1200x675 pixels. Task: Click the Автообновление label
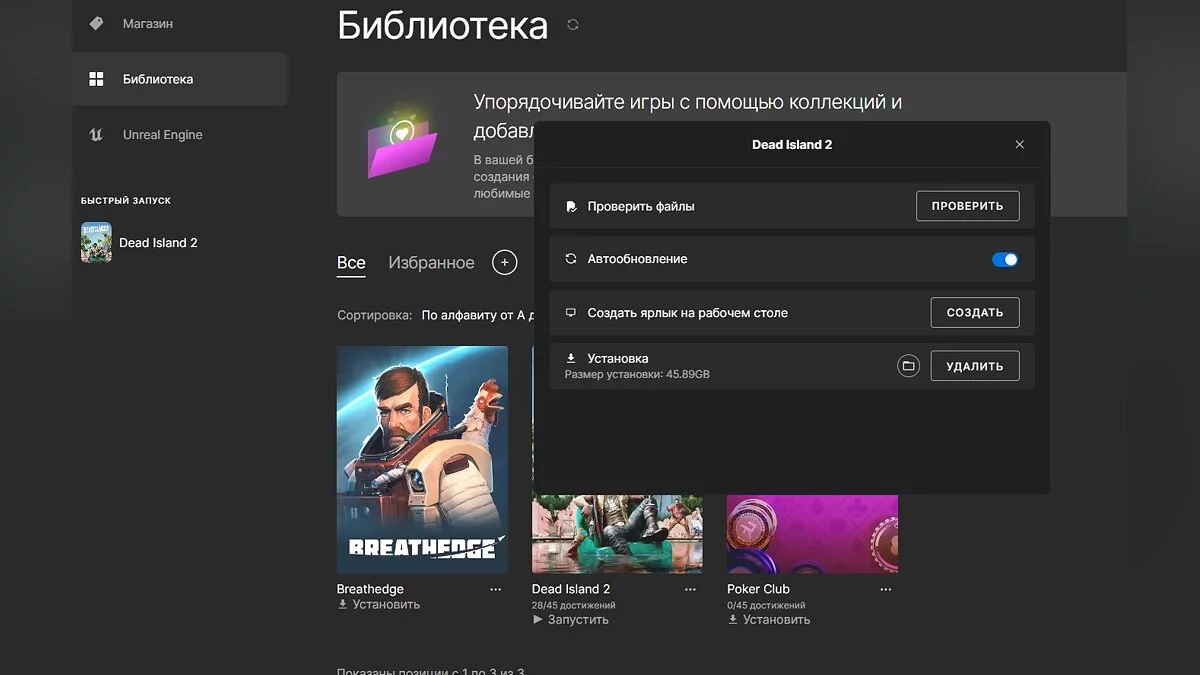click(x=637, y=259)
